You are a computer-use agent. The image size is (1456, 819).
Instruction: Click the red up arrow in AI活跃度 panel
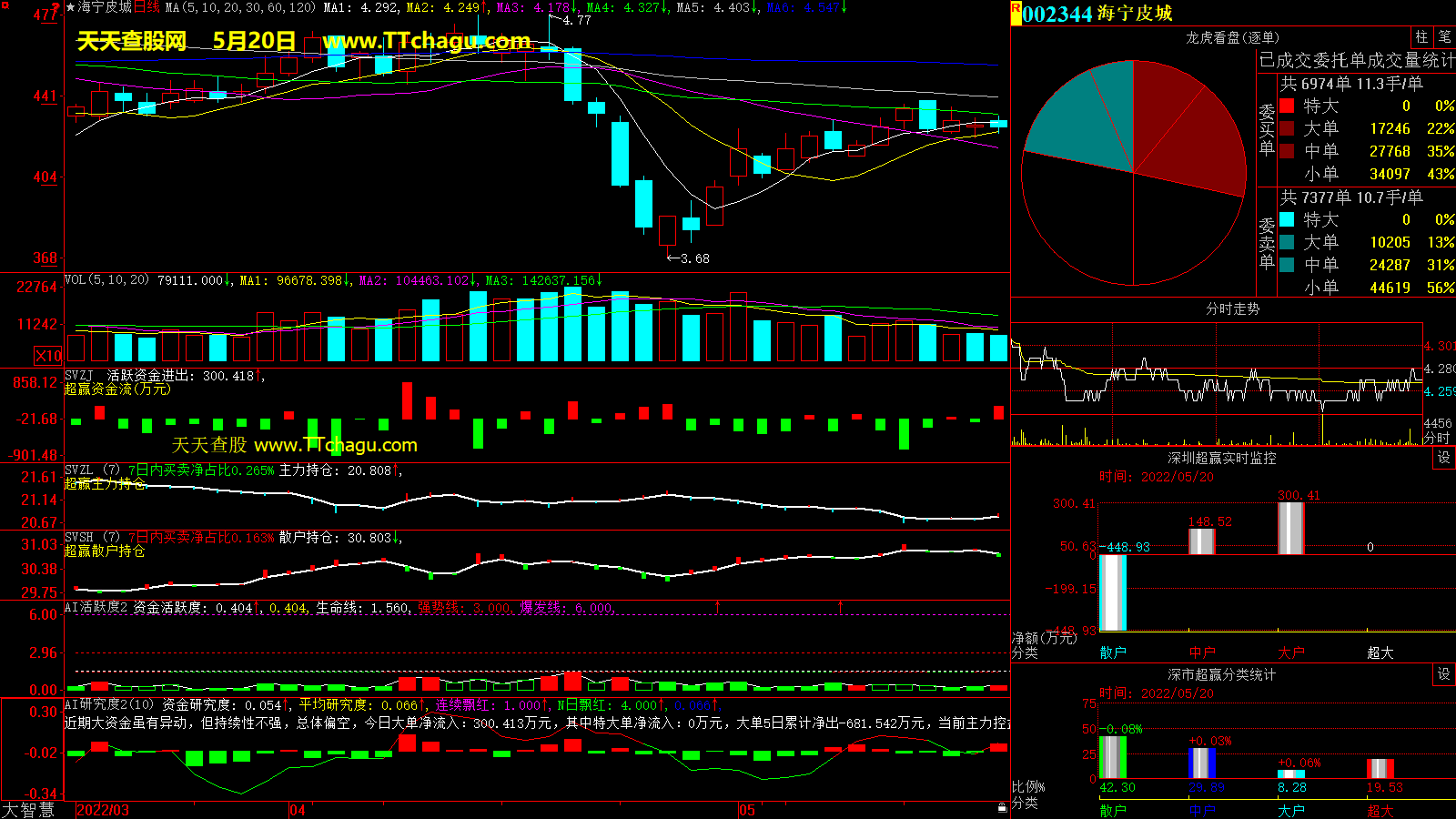pos(717,606)
